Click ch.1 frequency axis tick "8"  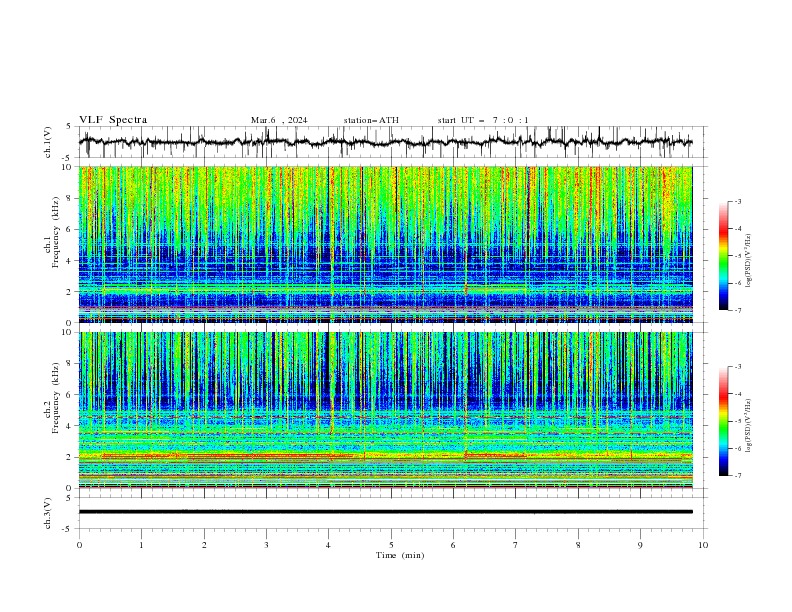70,198
